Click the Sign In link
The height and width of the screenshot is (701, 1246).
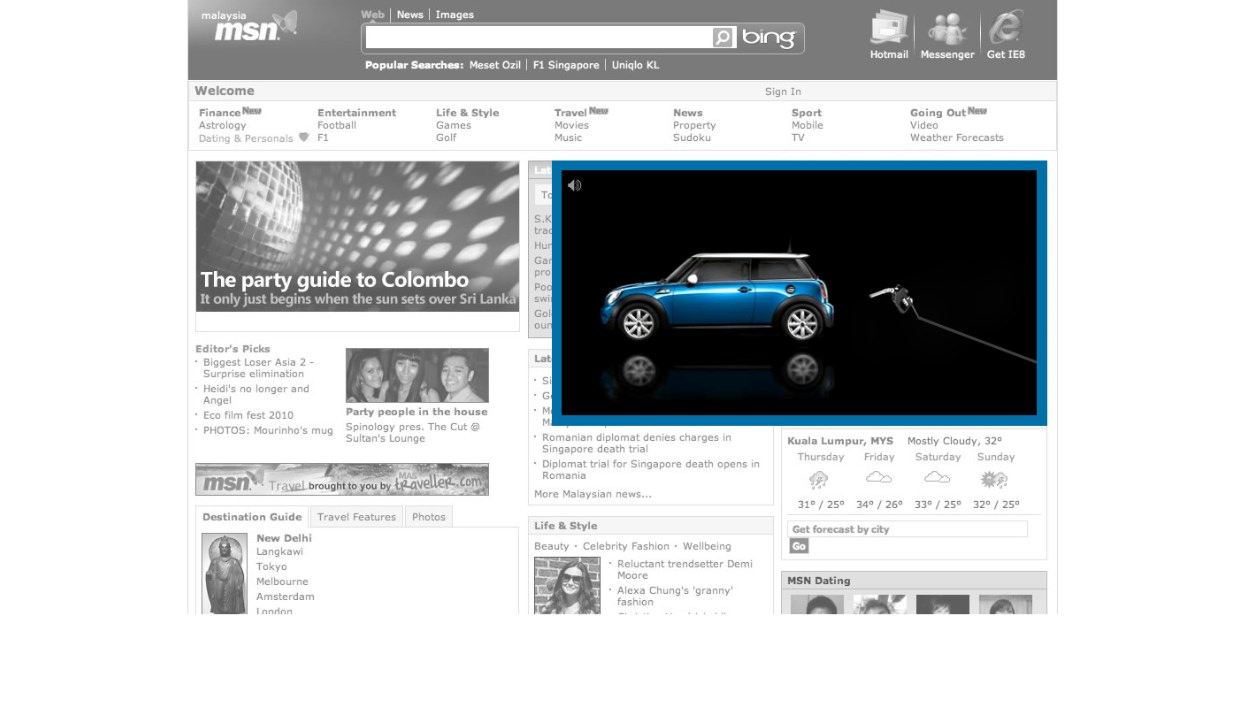pyautogui.click(x=783, y=92)
